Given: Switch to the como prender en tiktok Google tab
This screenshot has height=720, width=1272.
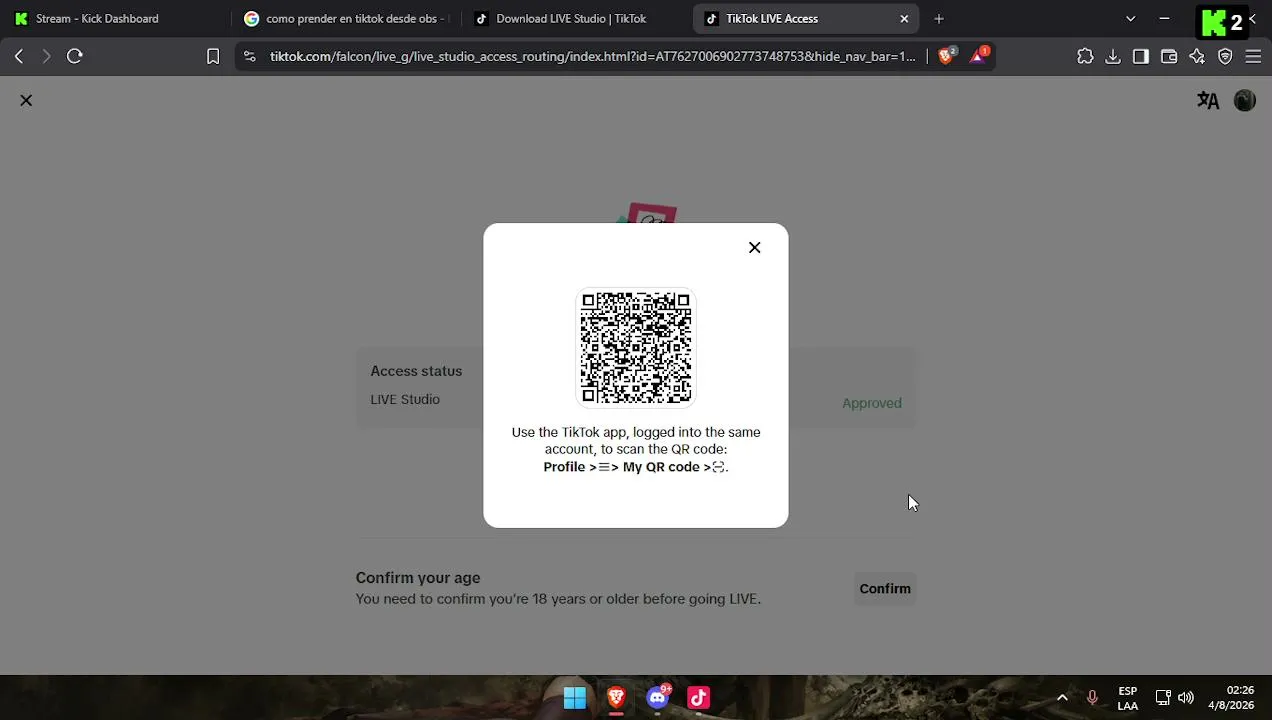Looking at the screenshot, I should (x=346, y=19).
